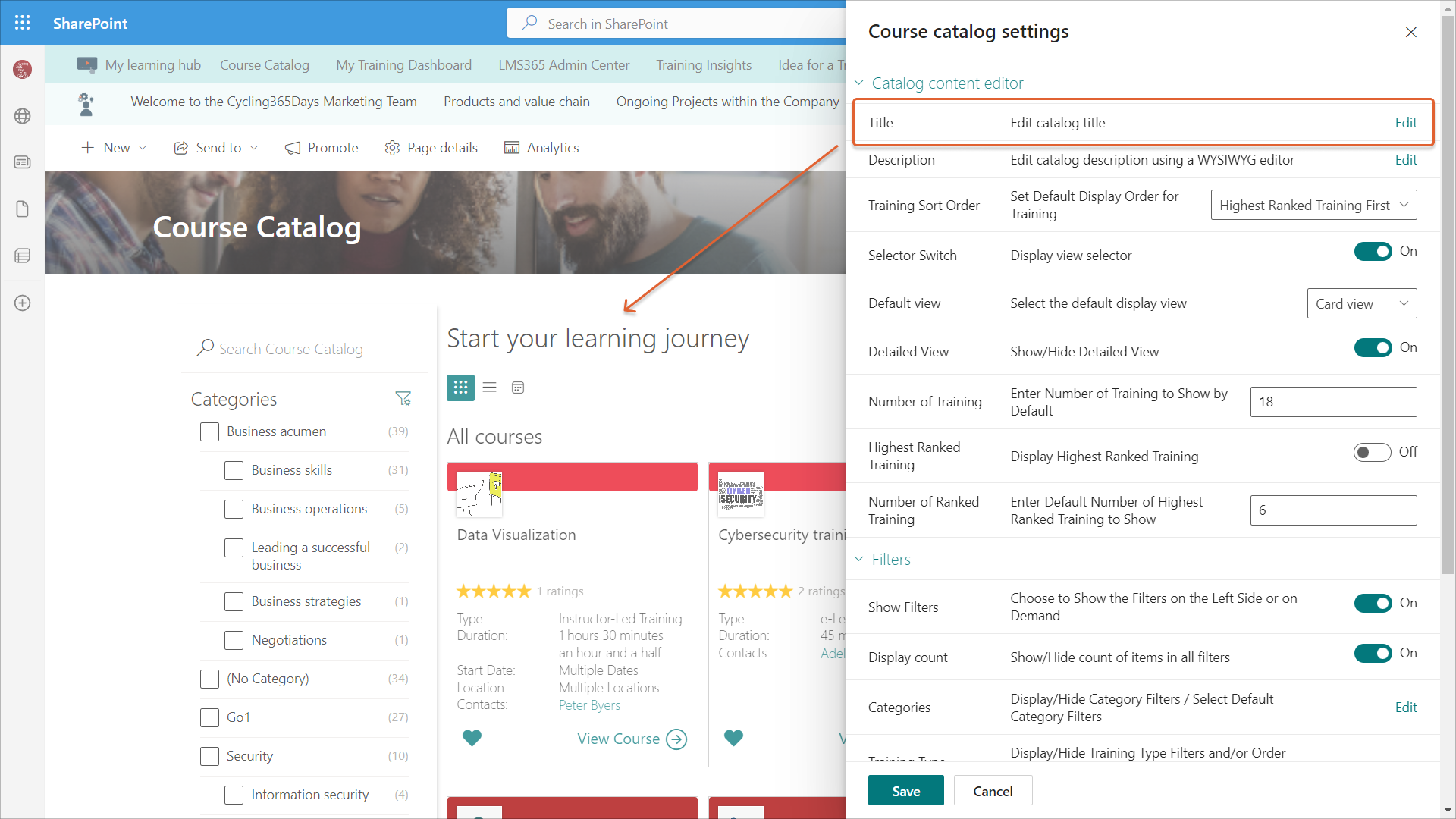Open the Training Sort Order dropdown
1456x819 pixels.
pos(1313,206)
